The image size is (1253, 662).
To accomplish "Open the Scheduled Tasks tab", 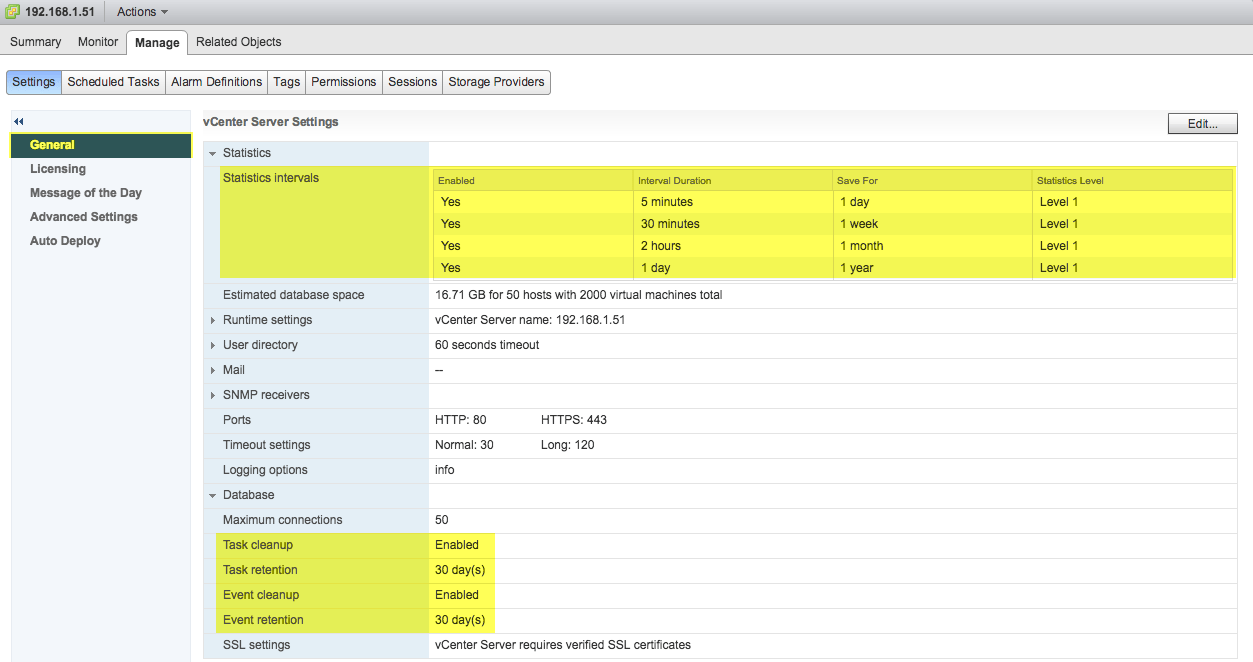I will pyautogui.click(x=113, y=82).
